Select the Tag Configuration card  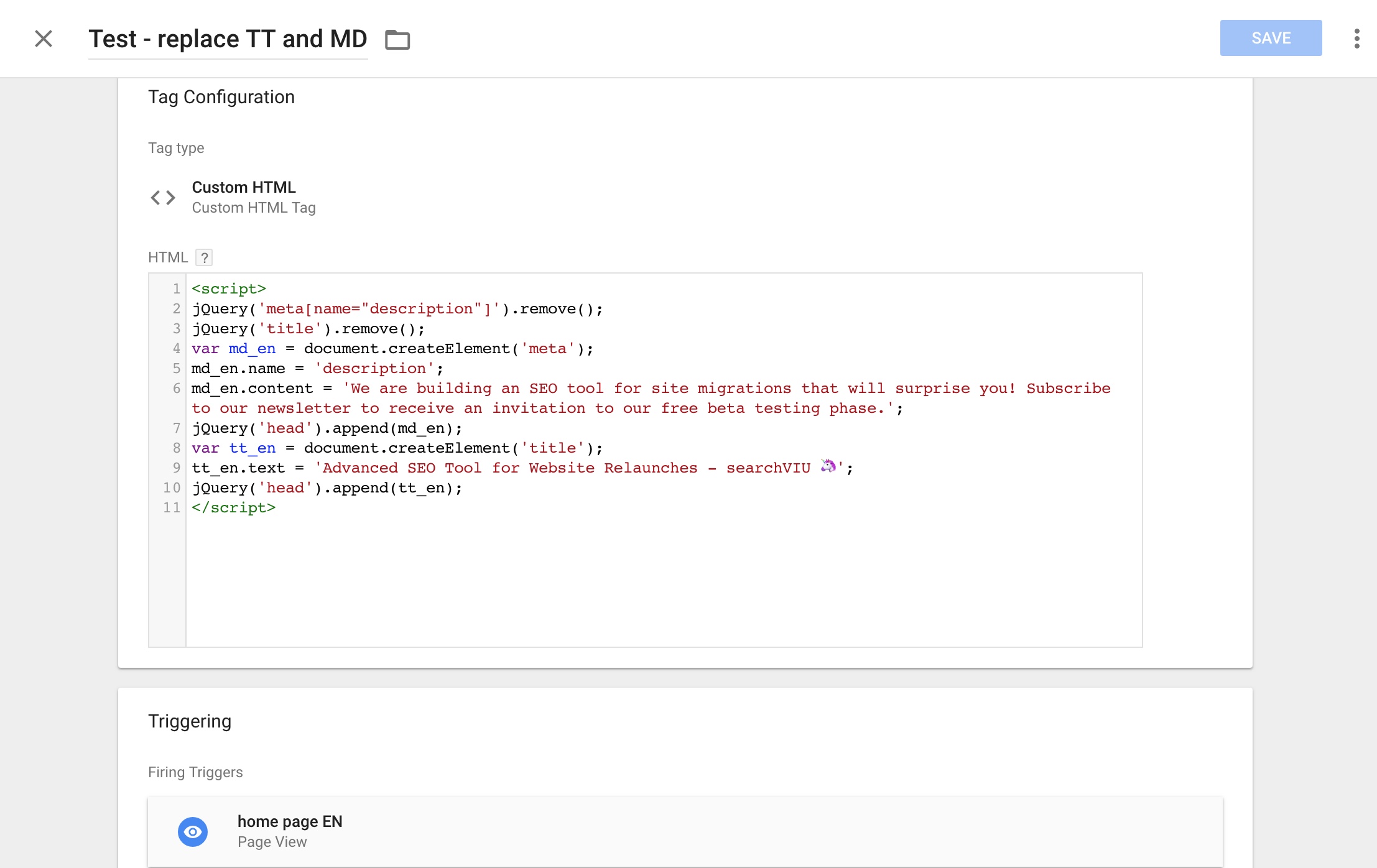pos(221,96)
